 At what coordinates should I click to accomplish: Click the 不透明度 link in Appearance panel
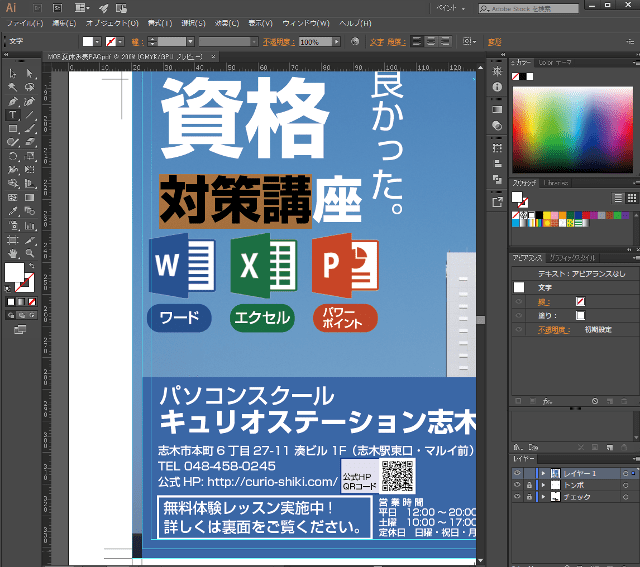coord(554,330)
